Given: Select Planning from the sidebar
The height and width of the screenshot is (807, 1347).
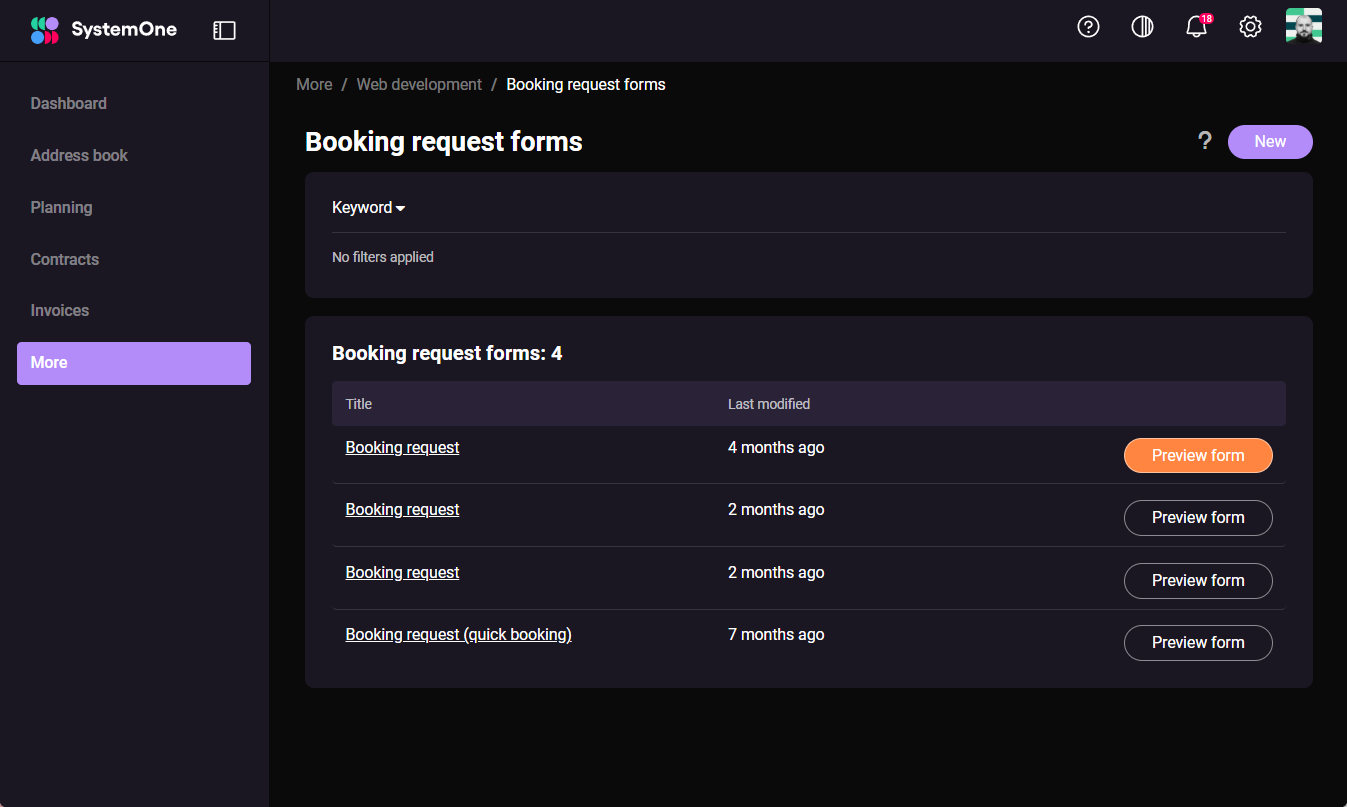Looking at the screenshot, I should coord(61,207).
